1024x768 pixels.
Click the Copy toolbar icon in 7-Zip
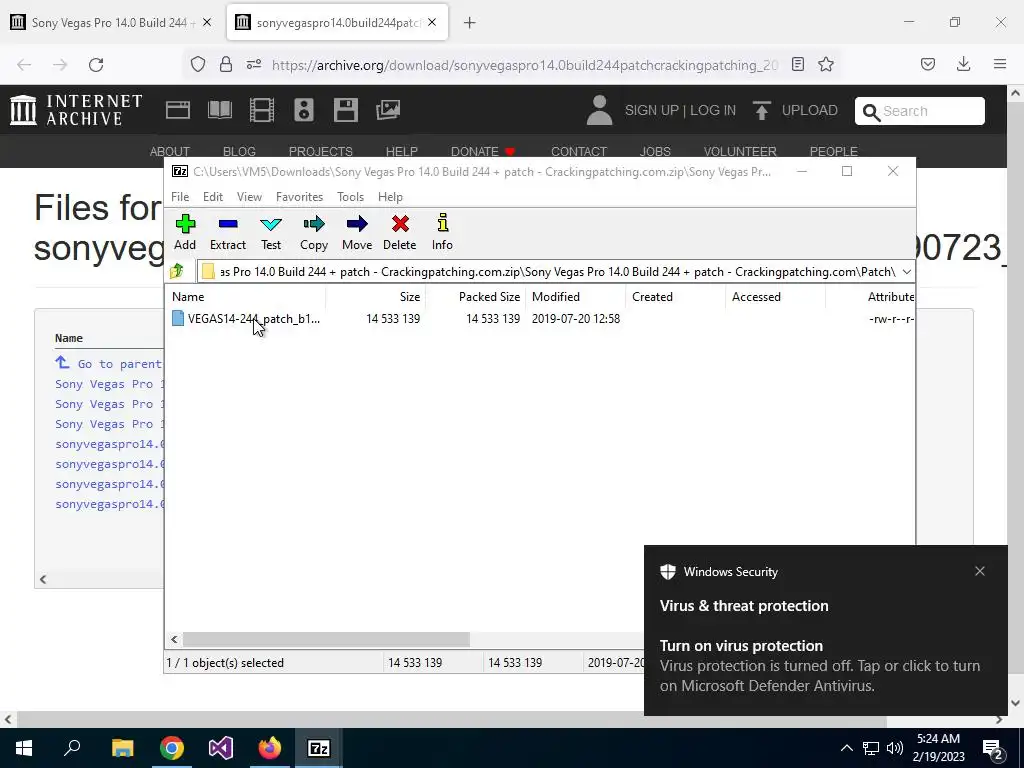(313, 232)
